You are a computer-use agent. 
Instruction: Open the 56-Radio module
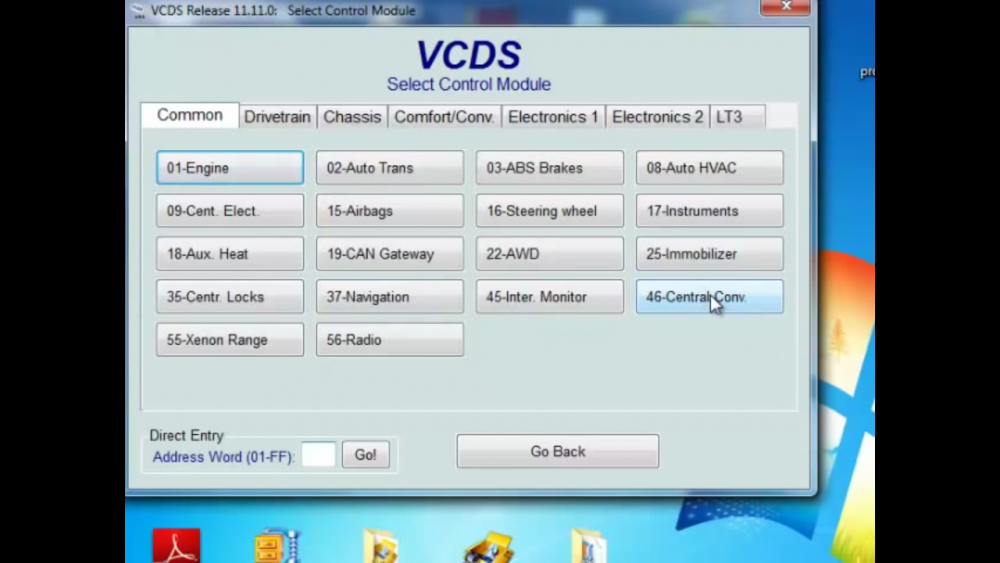[x=390, y=340]
